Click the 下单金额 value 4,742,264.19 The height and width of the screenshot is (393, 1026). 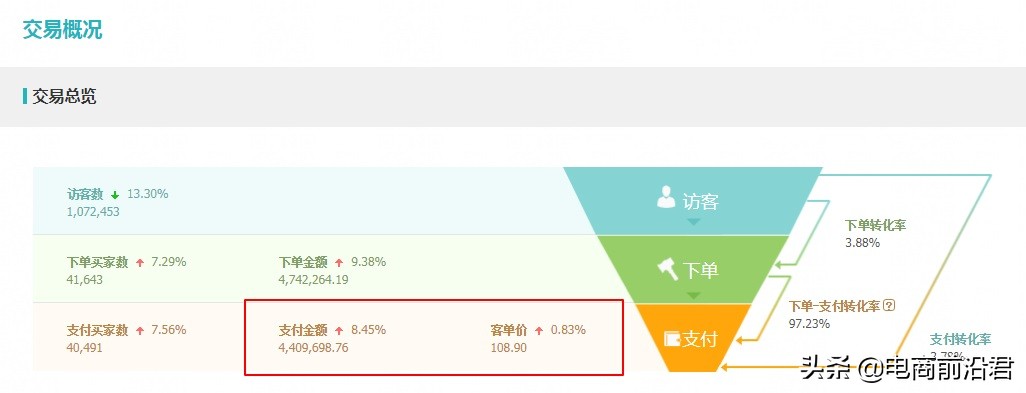pos(313,280)
